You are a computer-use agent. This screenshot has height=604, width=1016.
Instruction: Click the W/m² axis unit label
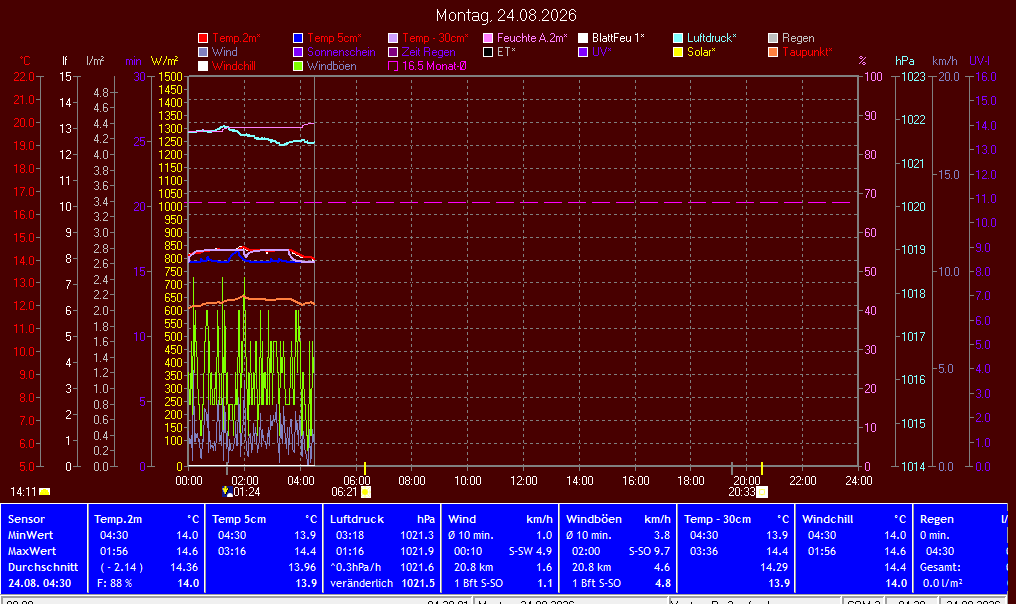click(x=165, y=61)
